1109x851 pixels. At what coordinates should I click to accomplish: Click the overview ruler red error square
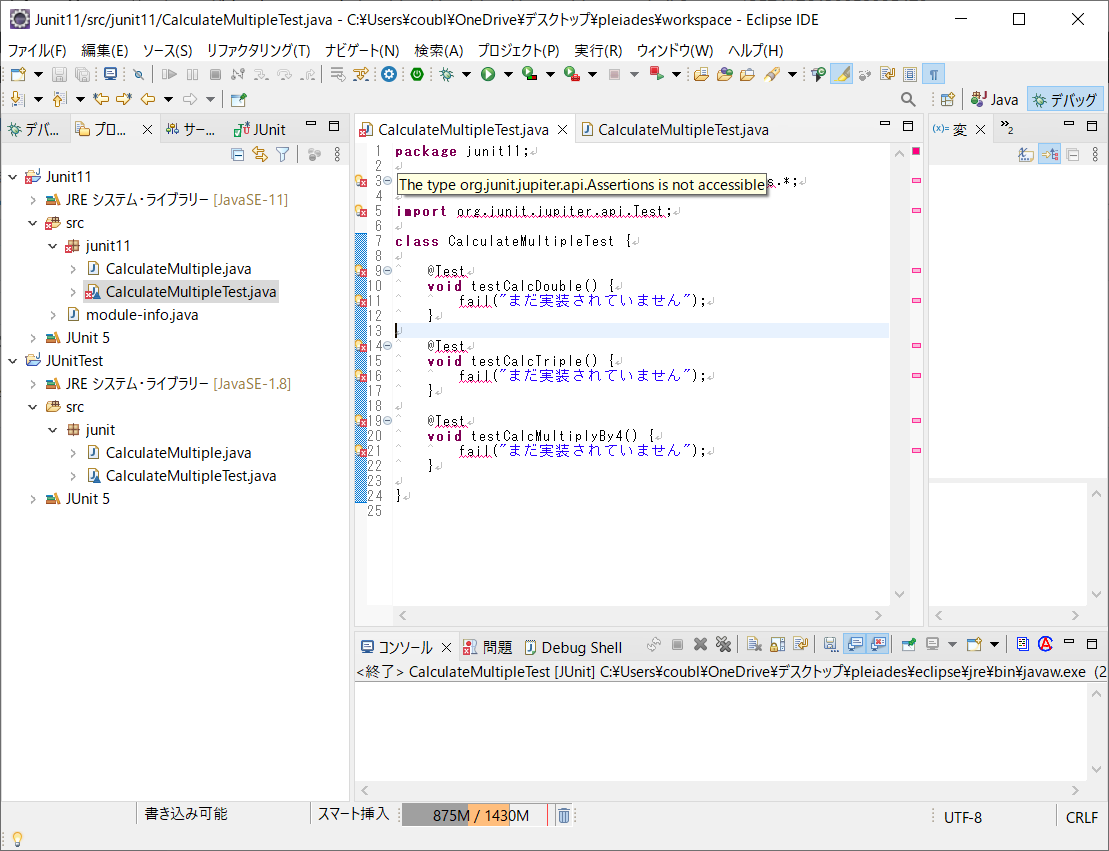(916, 151)
